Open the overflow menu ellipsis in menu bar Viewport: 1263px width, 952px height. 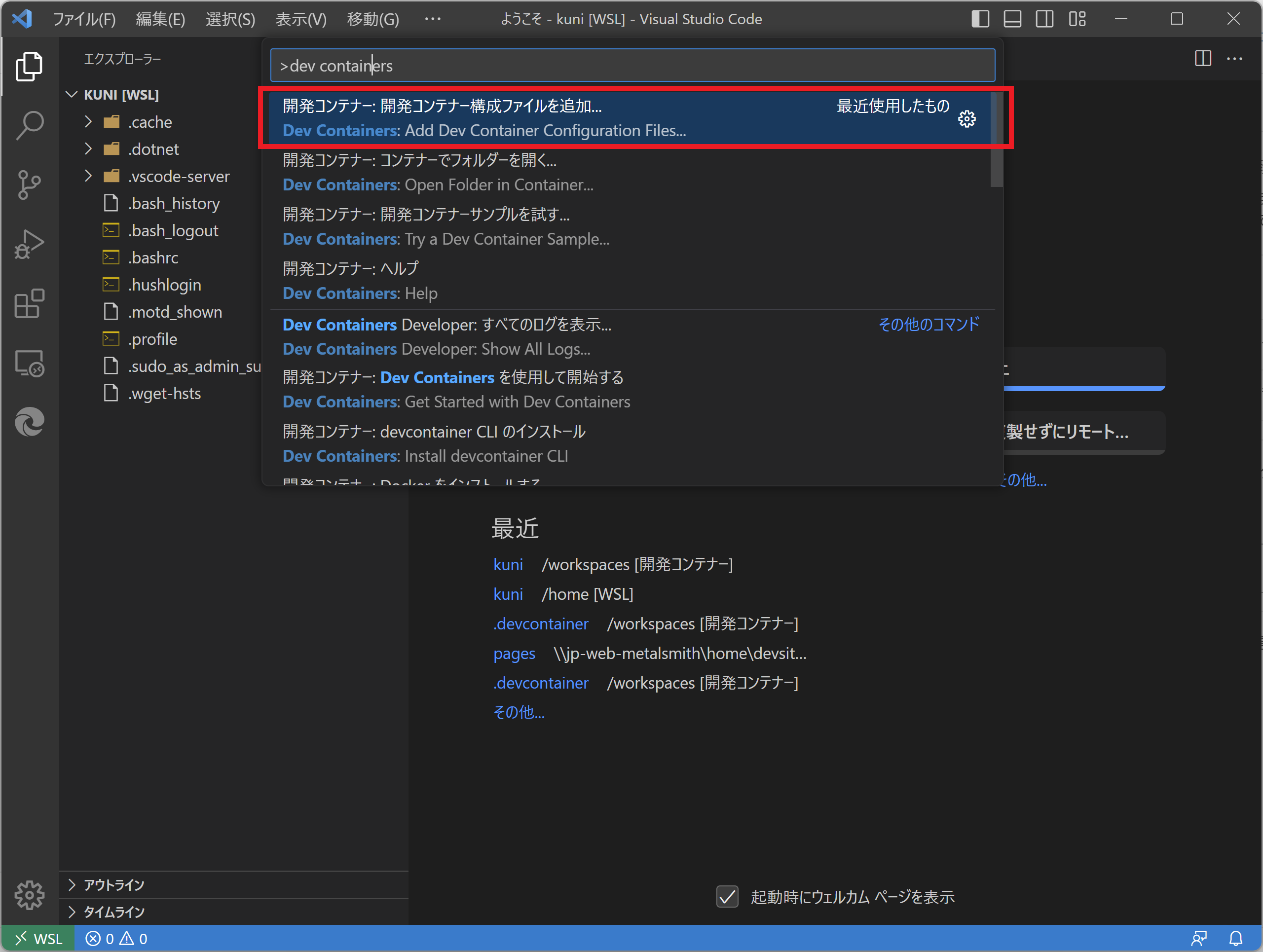pos(432,19)
